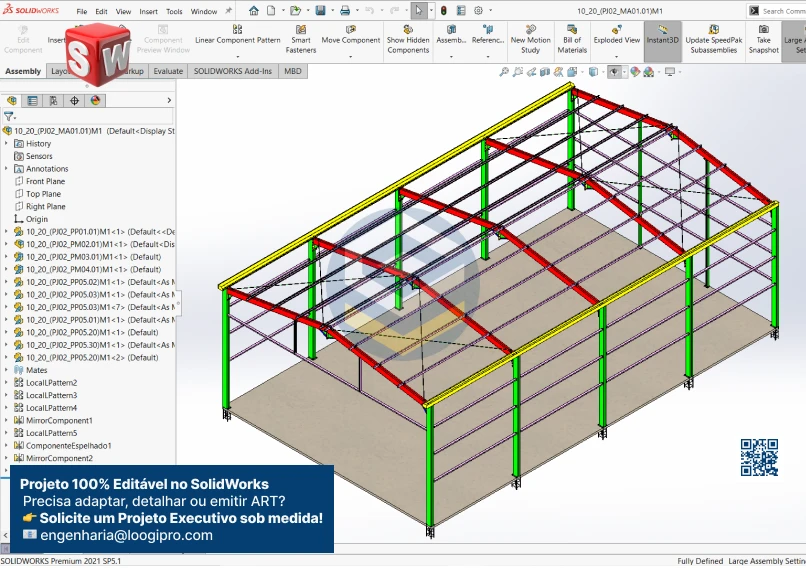Screen dimensions: 806x568
Task: Expand the History folder in tree
Action: [x=7, y=144]
